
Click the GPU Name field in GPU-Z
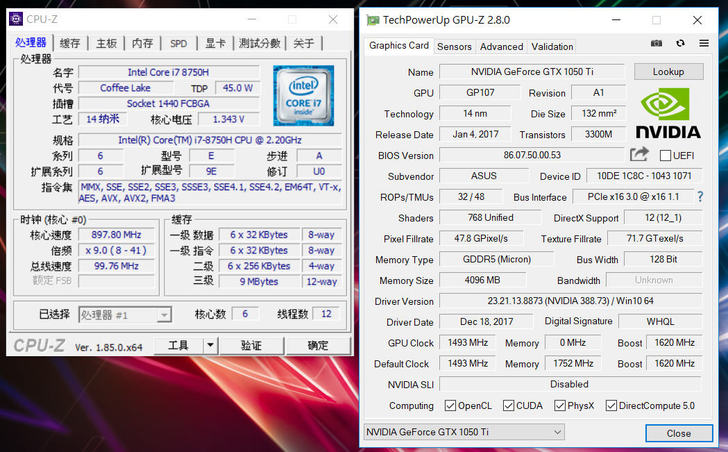tap(532, 71)
